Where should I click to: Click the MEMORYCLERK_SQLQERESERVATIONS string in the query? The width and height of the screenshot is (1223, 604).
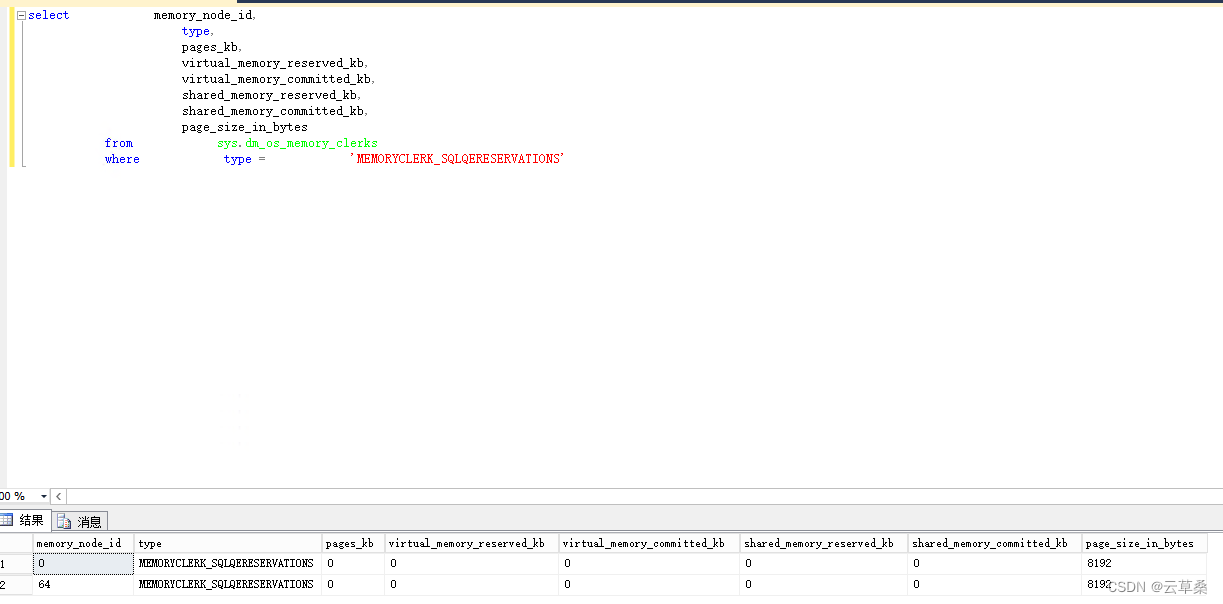point(456,158)
